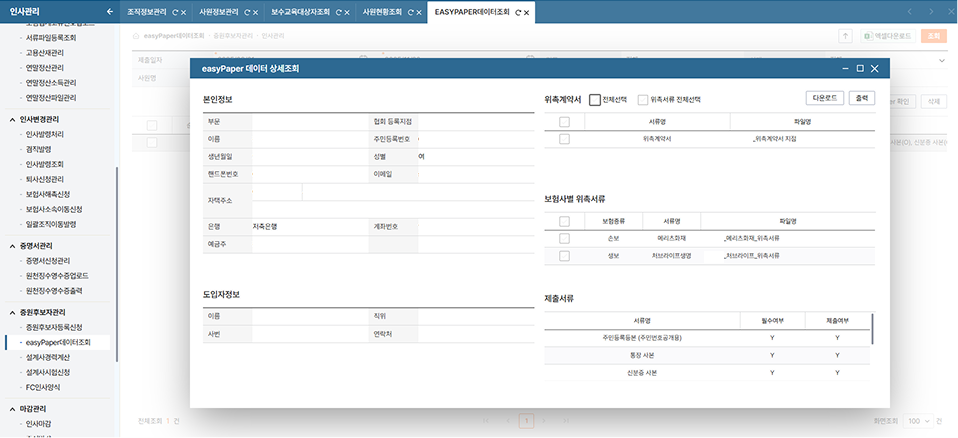
Task: Click the 다운로드 button
Action: click(x=825, y=99)
